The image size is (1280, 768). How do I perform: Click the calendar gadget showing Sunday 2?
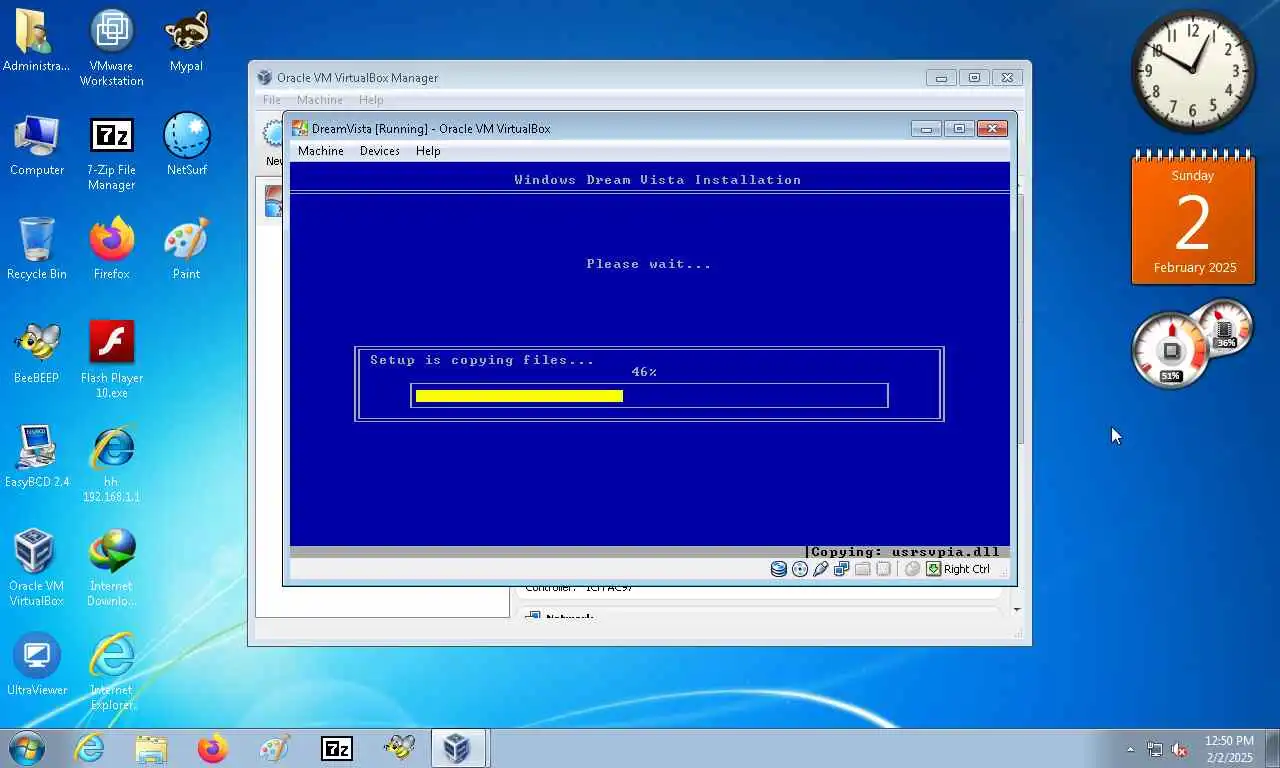pyautogui.click(x=1193, y=218)
